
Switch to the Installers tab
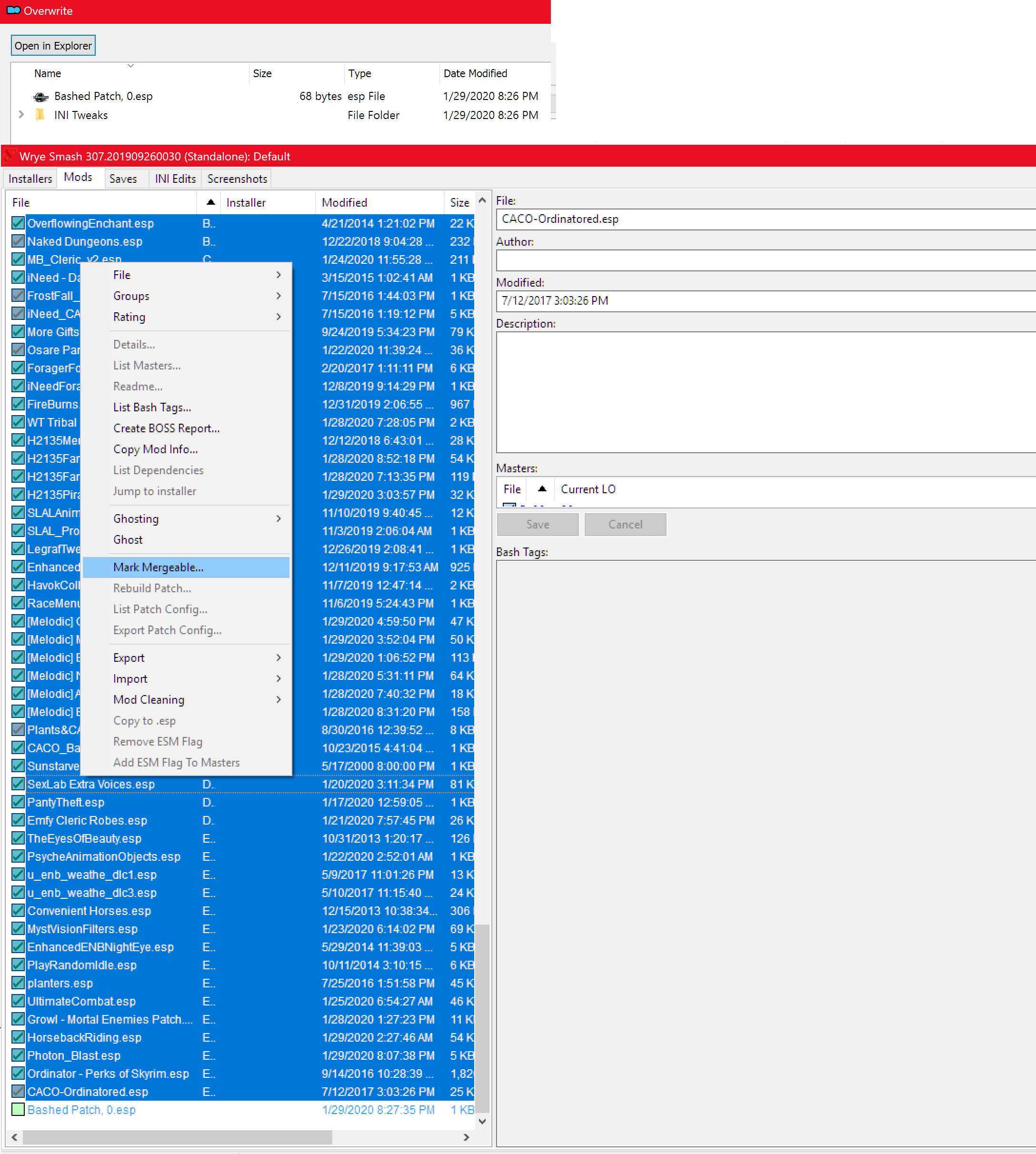(30, 179)
